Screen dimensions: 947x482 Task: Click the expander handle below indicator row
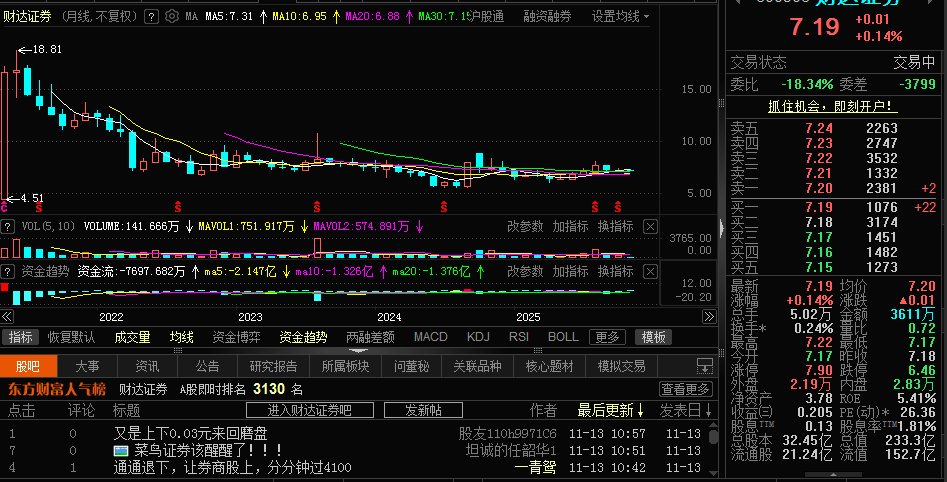pos(358,350)
